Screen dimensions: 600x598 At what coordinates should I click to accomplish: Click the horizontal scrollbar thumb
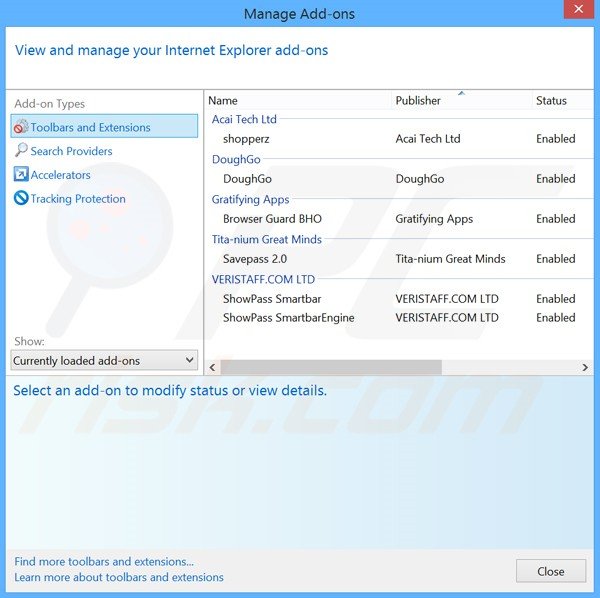coord(331,368)
